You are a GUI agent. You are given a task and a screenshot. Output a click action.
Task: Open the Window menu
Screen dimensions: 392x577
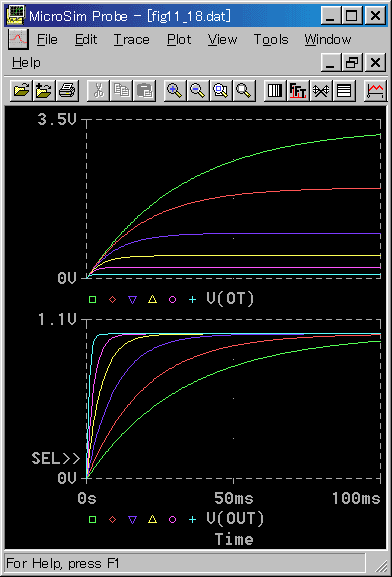(x=328, y=39)
